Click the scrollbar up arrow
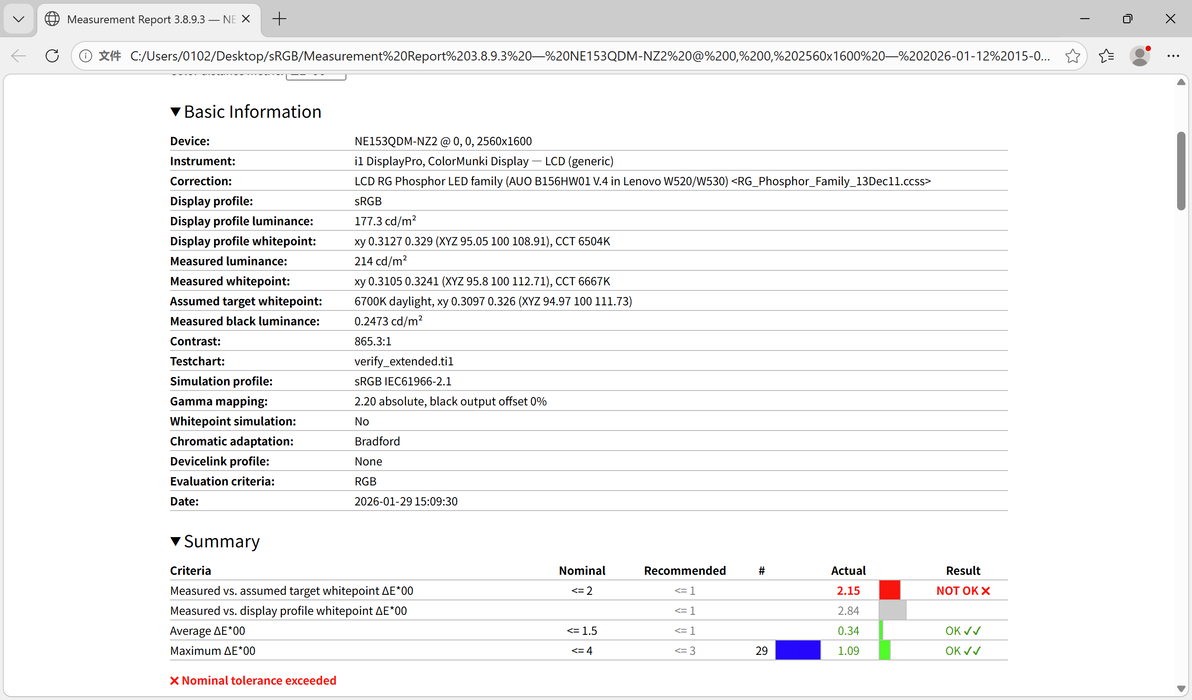The width and height of the screenshot is (1192, 700). pos(1181,81)
